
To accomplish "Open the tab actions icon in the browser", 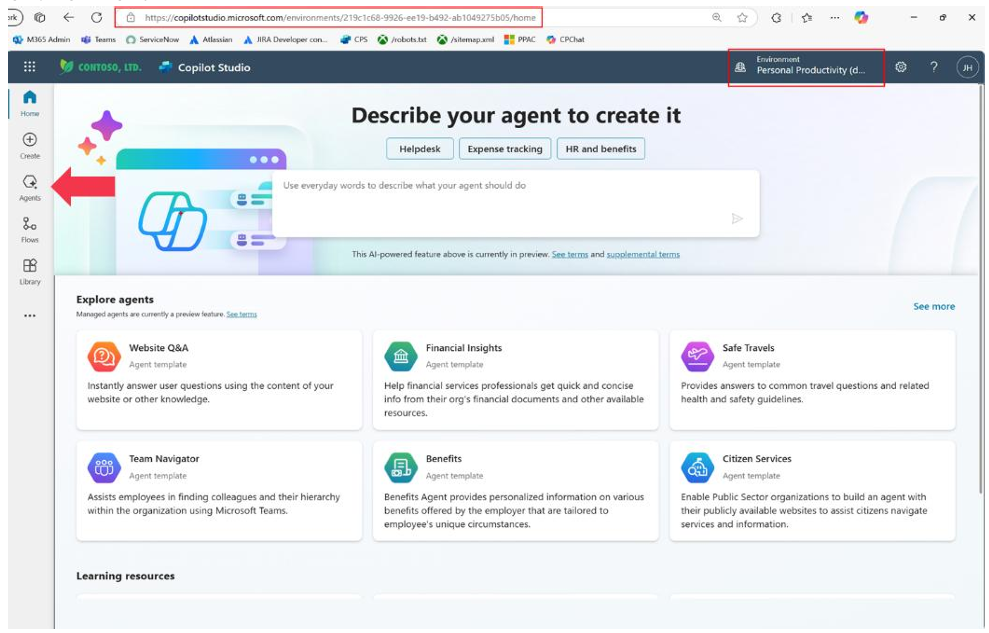I will [40, 18].
